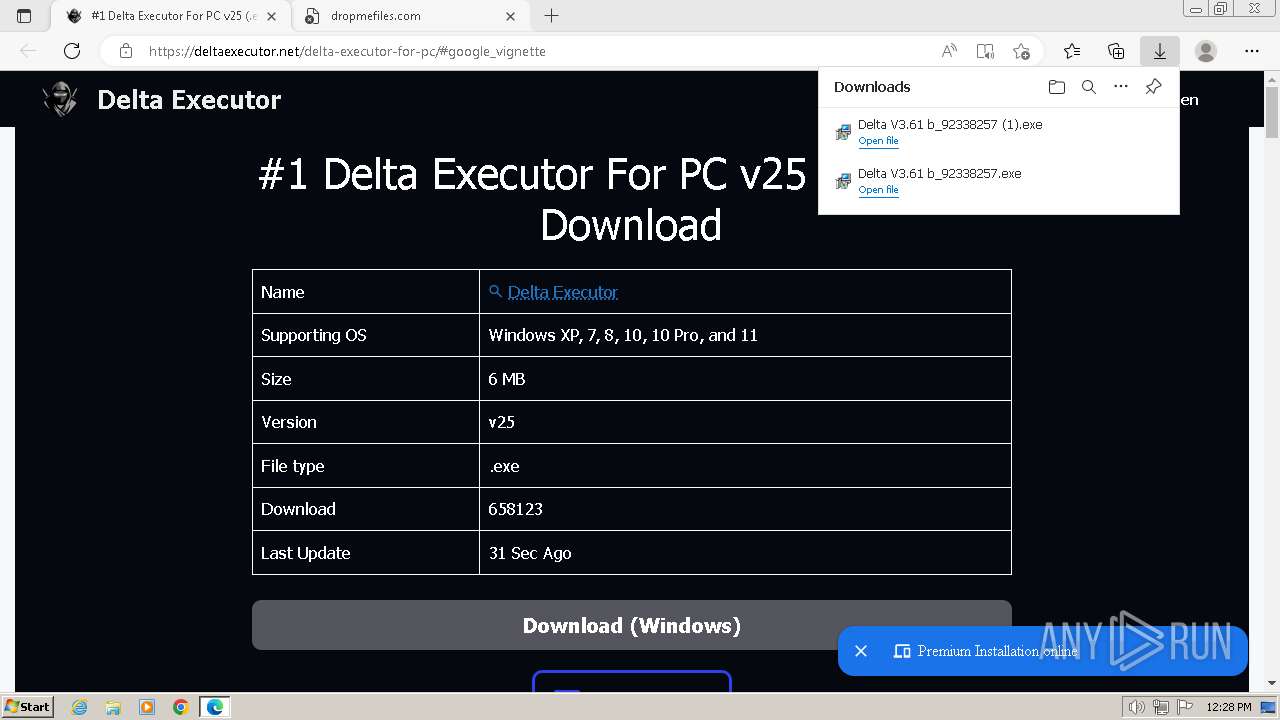Viewport: 1280px width, 720px height.
Task: Open the tab actions menu icon
Action: click(24, 16)
